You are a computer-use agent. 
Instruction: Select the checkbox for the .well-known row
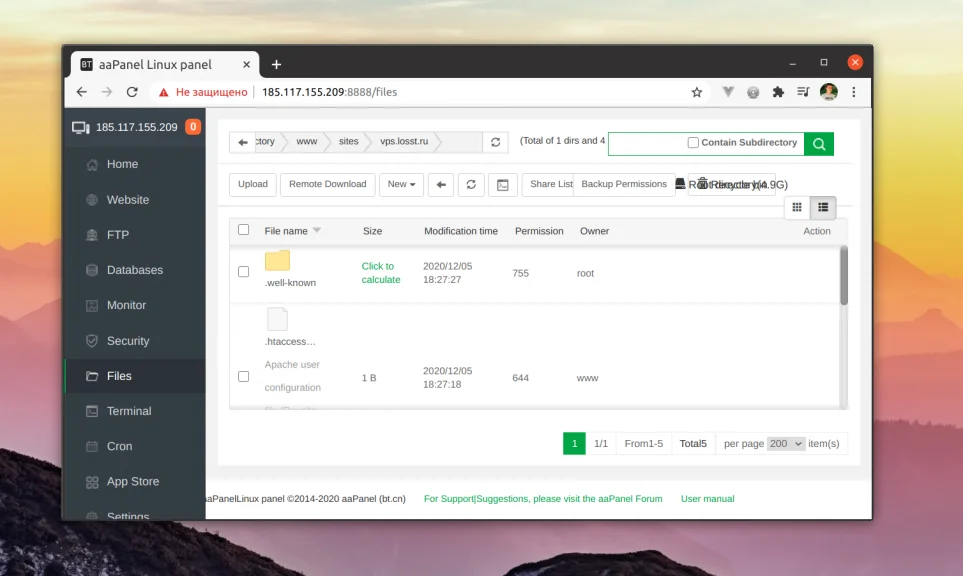[243, 272]
